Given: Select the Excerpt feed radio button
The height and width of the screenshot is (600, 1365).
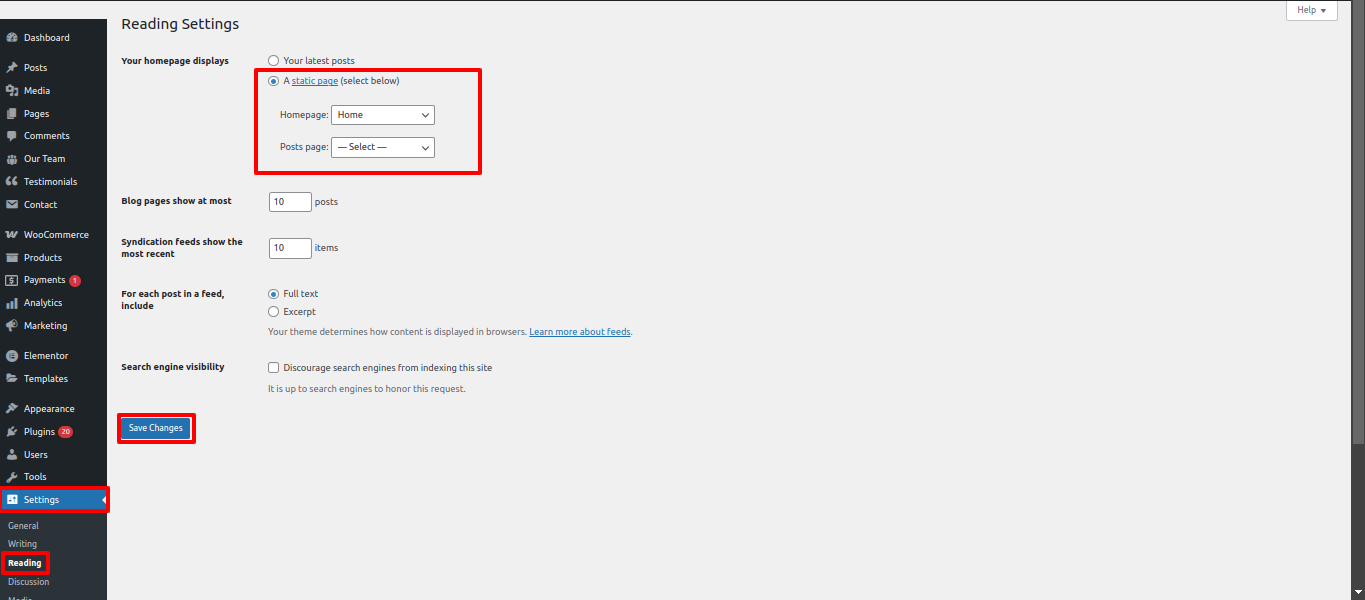Looking at the screenshot, I should click(x=274, y=312).
